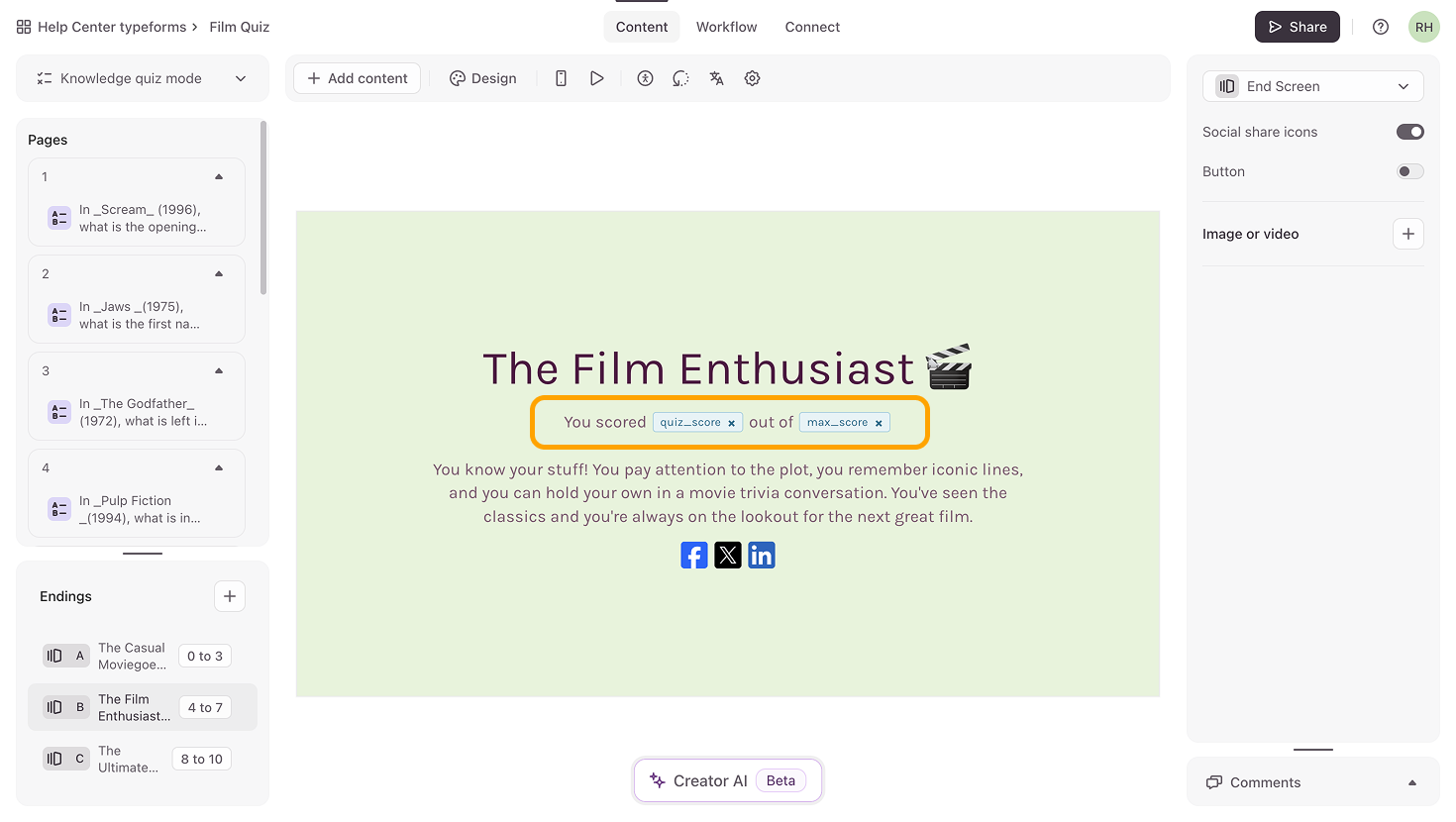The image size is (1456, 822).
Task: Enable the Button toggle
Action: pos(1409,171)
